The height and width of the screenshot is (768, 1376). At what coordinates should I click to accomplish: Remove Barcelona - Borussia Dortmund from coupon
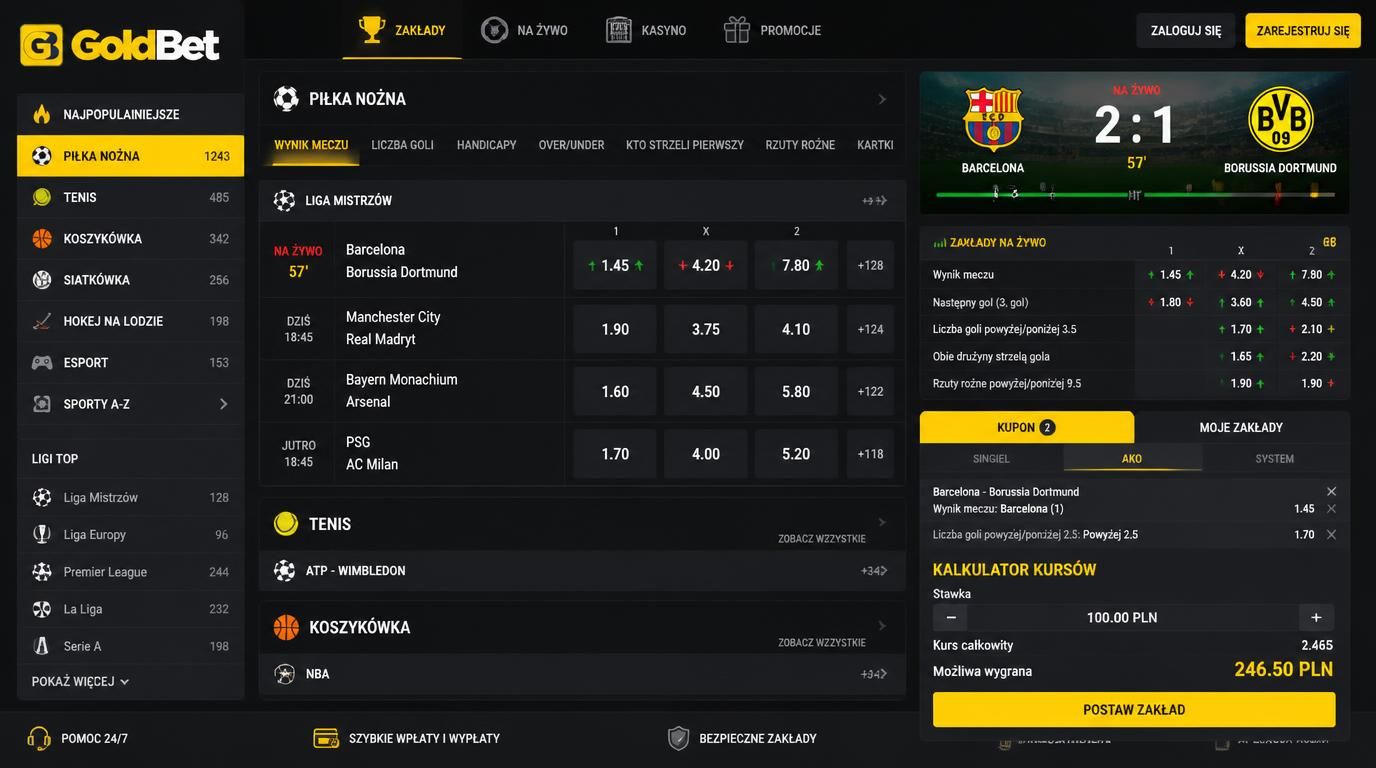point(1331,491)
